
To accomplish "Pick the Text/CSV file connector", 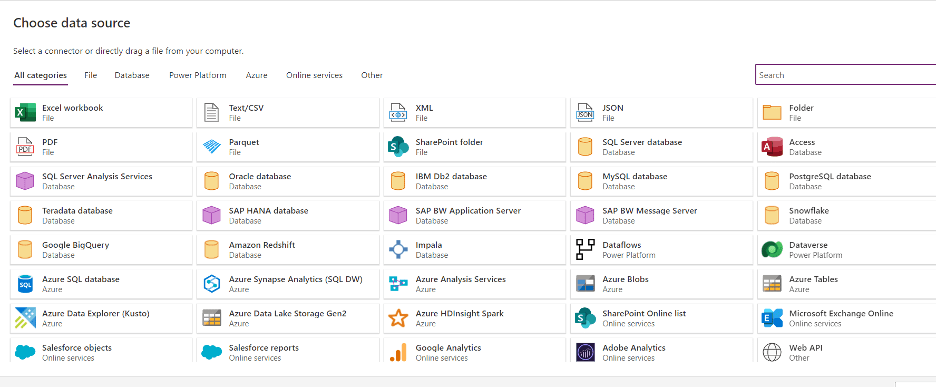I will 288,113.
